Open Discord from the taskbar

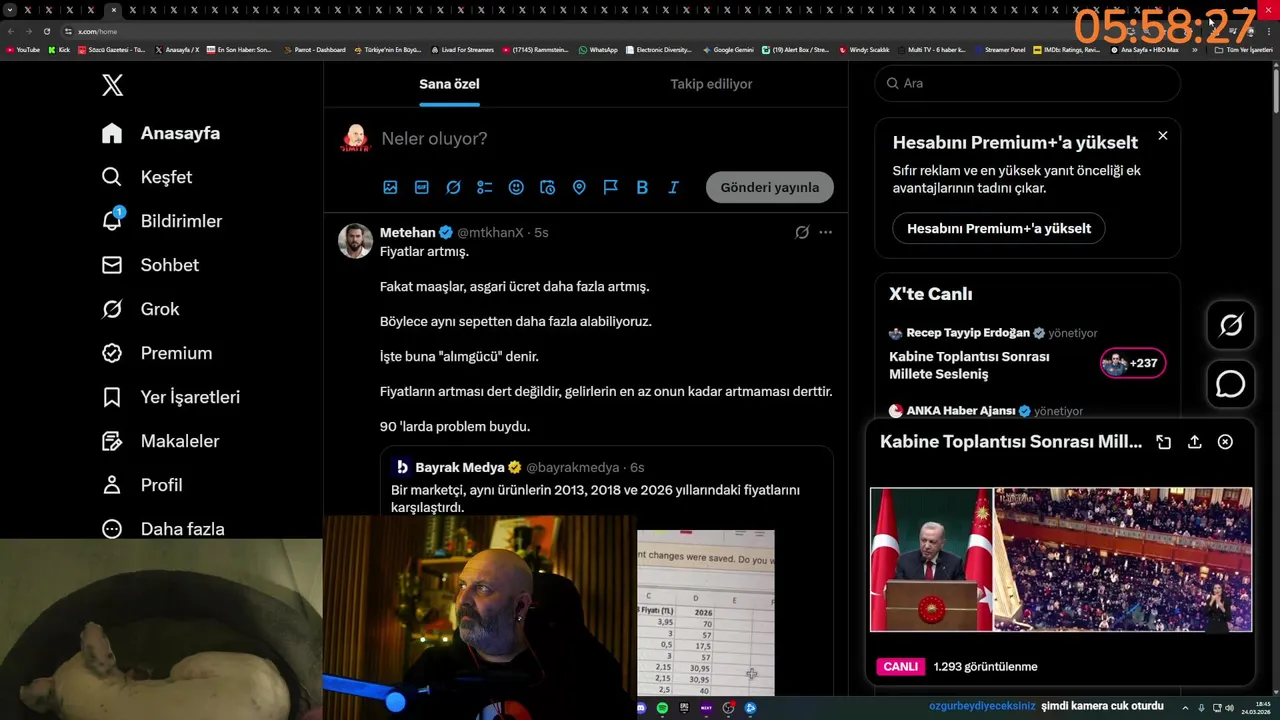(641, 708)
